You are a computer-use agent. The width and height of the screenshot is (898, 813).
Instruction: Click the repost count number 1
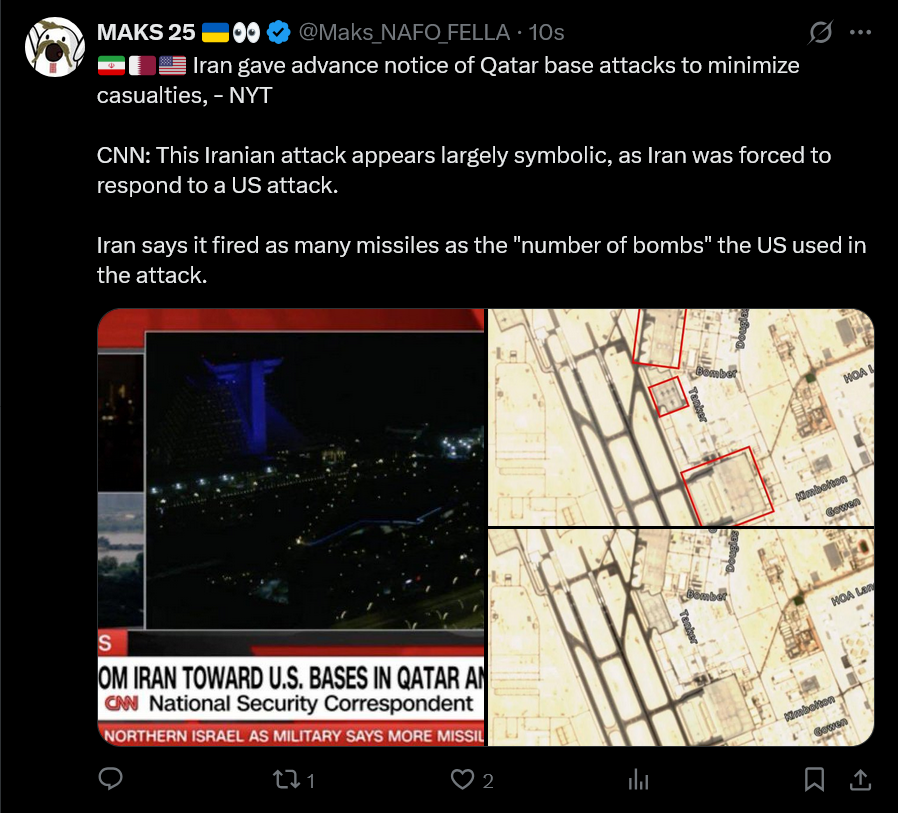[x=310, y=781]
